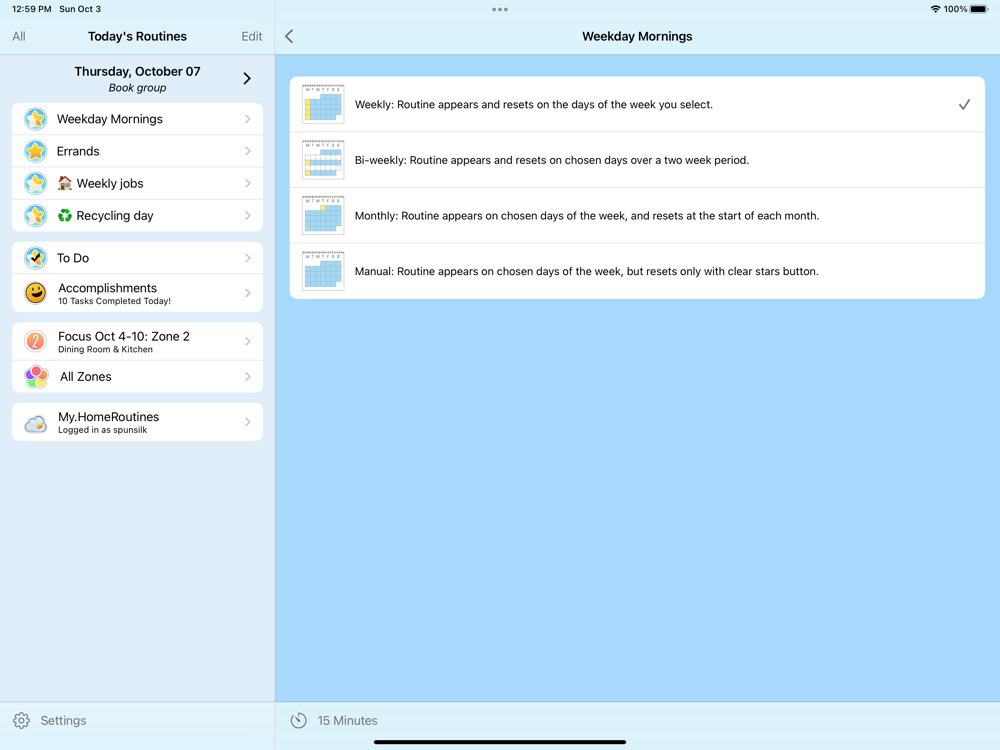The image size is (1000, 750).
Task: Click the timer clock icon
Action: [298, 720]
